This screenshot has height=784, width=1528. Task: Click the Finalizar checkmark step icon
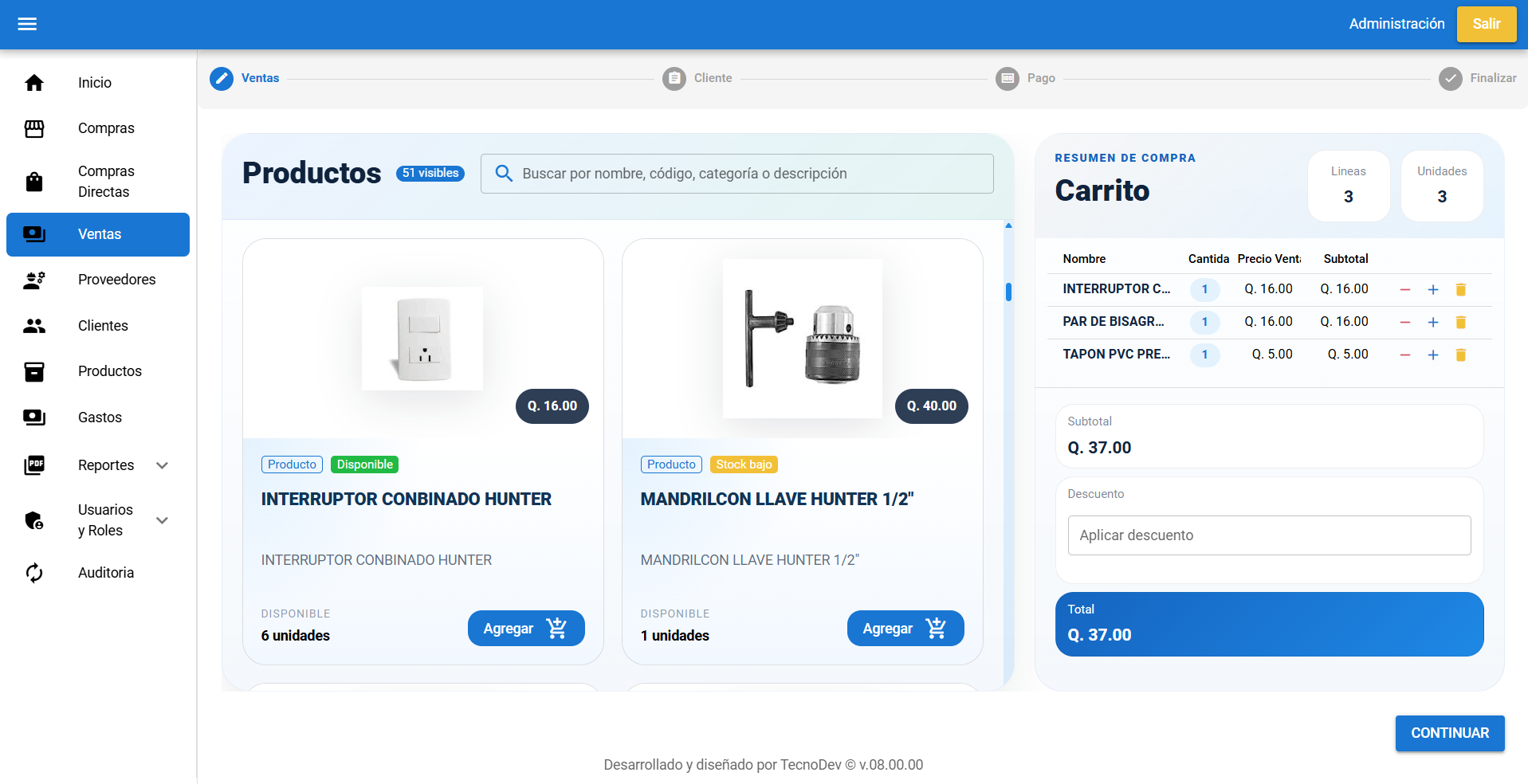[x=1450, y=78]
